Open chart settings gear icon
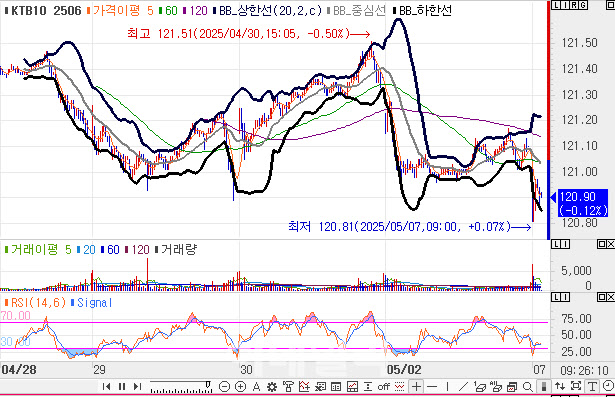 point(272,387)
